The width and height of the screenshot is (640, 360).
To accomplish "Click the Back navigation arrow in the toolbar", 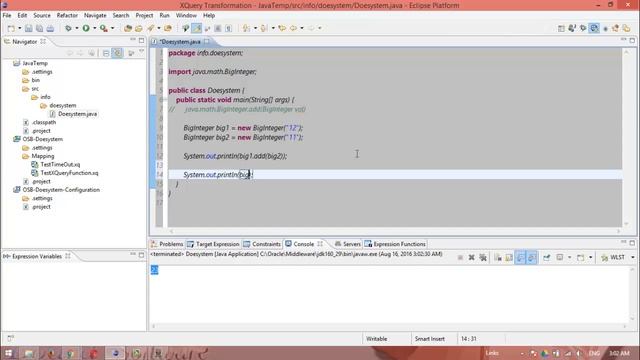I will [x=293, y=28].
